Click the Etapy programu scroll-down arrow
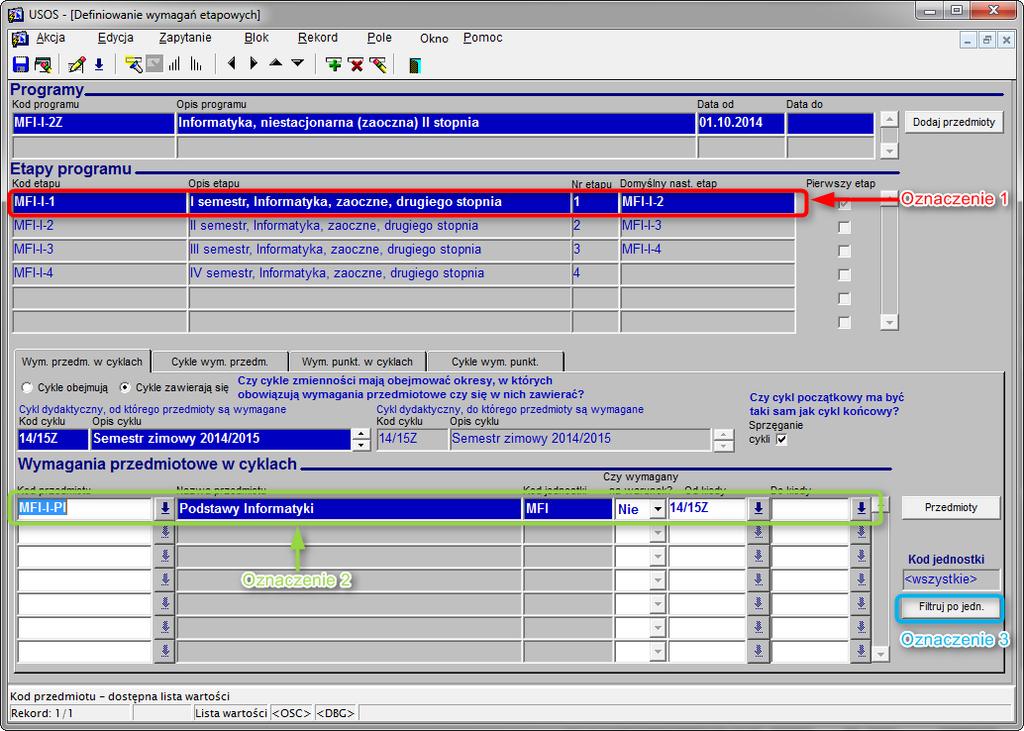 tap(889, 322)
